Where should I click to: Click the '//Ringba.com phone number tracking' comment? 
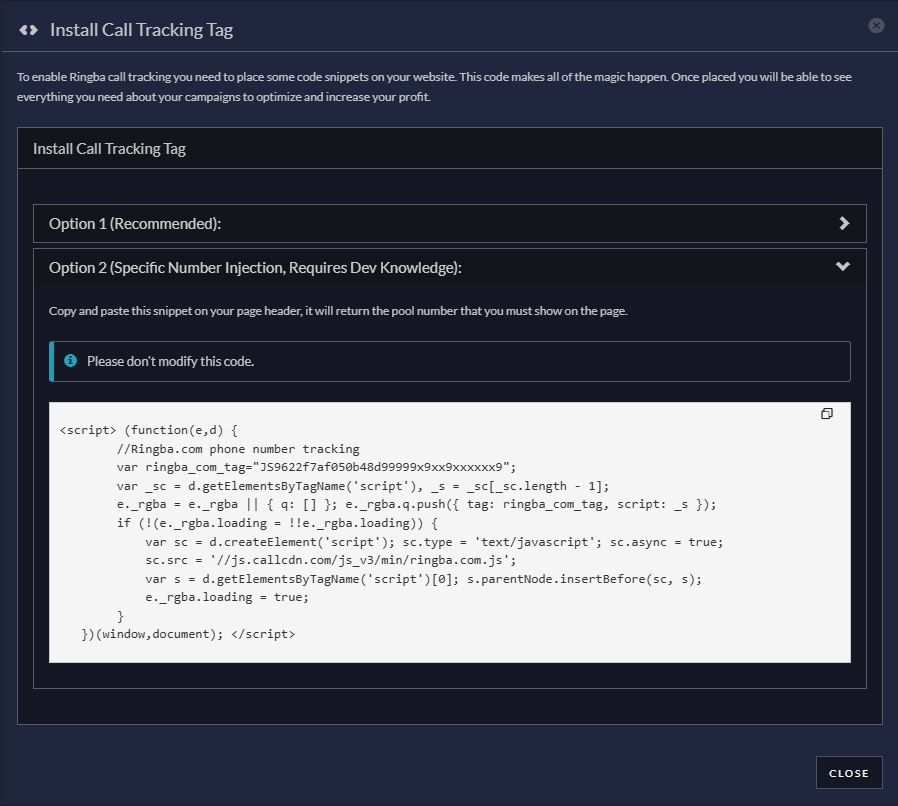[238, 449]
